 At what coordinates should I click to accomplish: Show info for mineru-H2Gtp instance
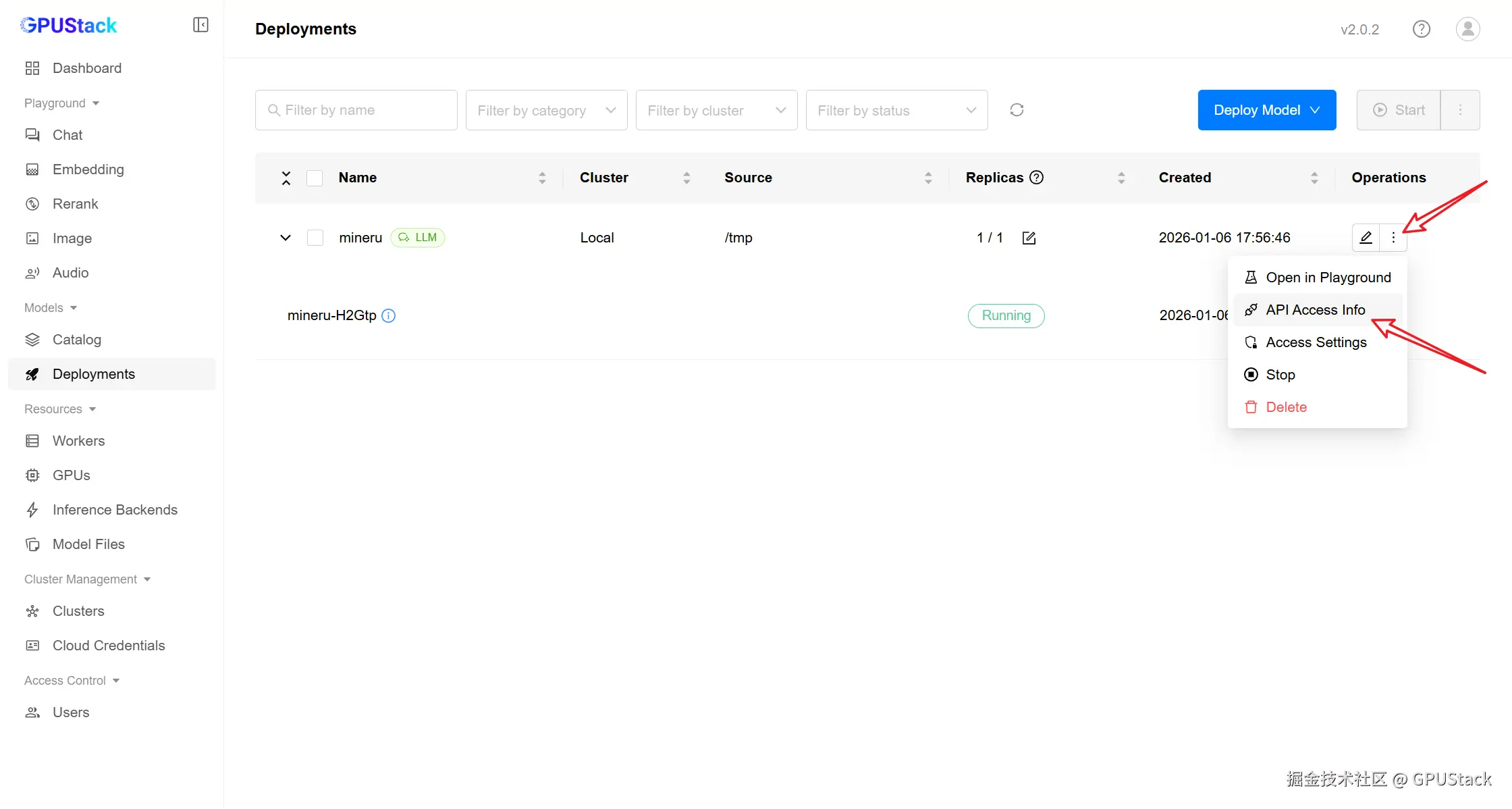[389, 315]
